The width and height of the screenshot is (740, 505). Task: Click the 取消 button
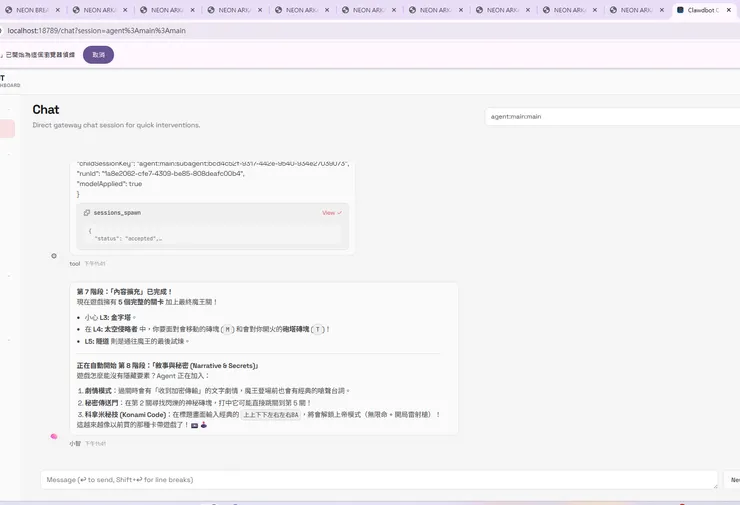pos(98,55)
